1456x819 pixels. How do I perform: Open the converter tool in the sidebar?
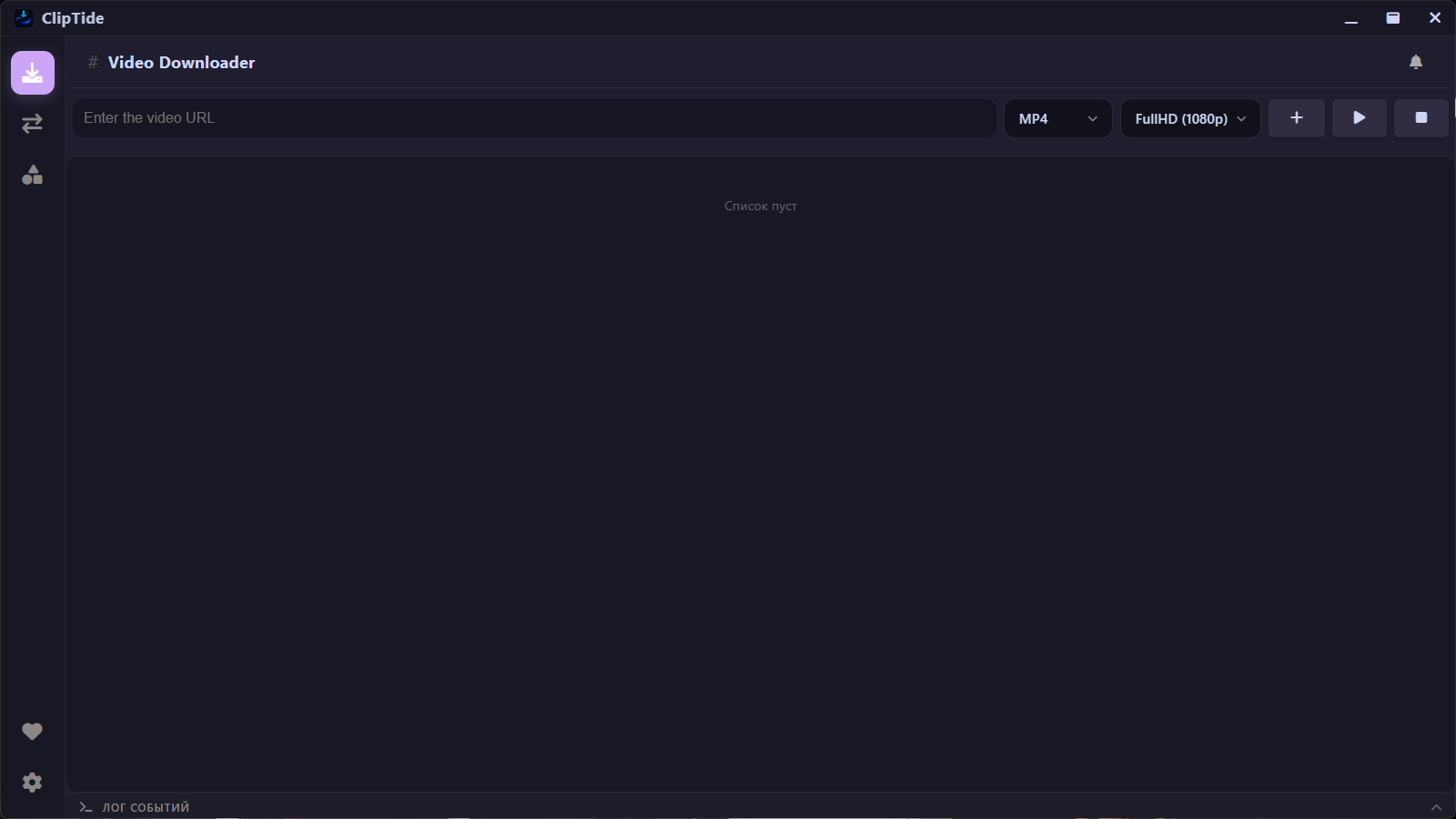tap(32, 124)
